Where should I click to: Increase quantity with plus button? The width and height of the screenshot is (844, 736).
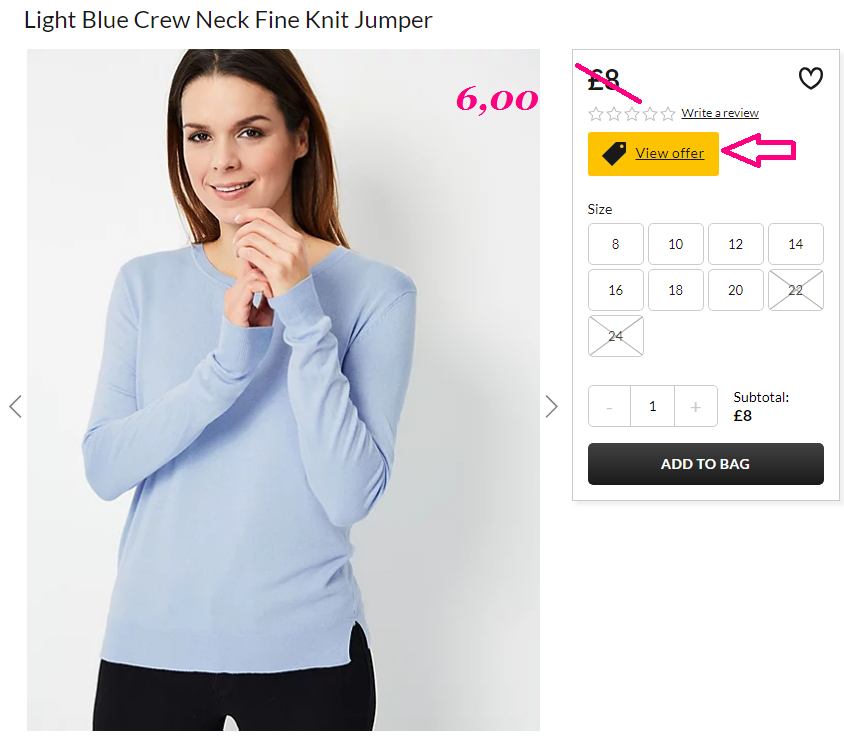pos(695,406)
